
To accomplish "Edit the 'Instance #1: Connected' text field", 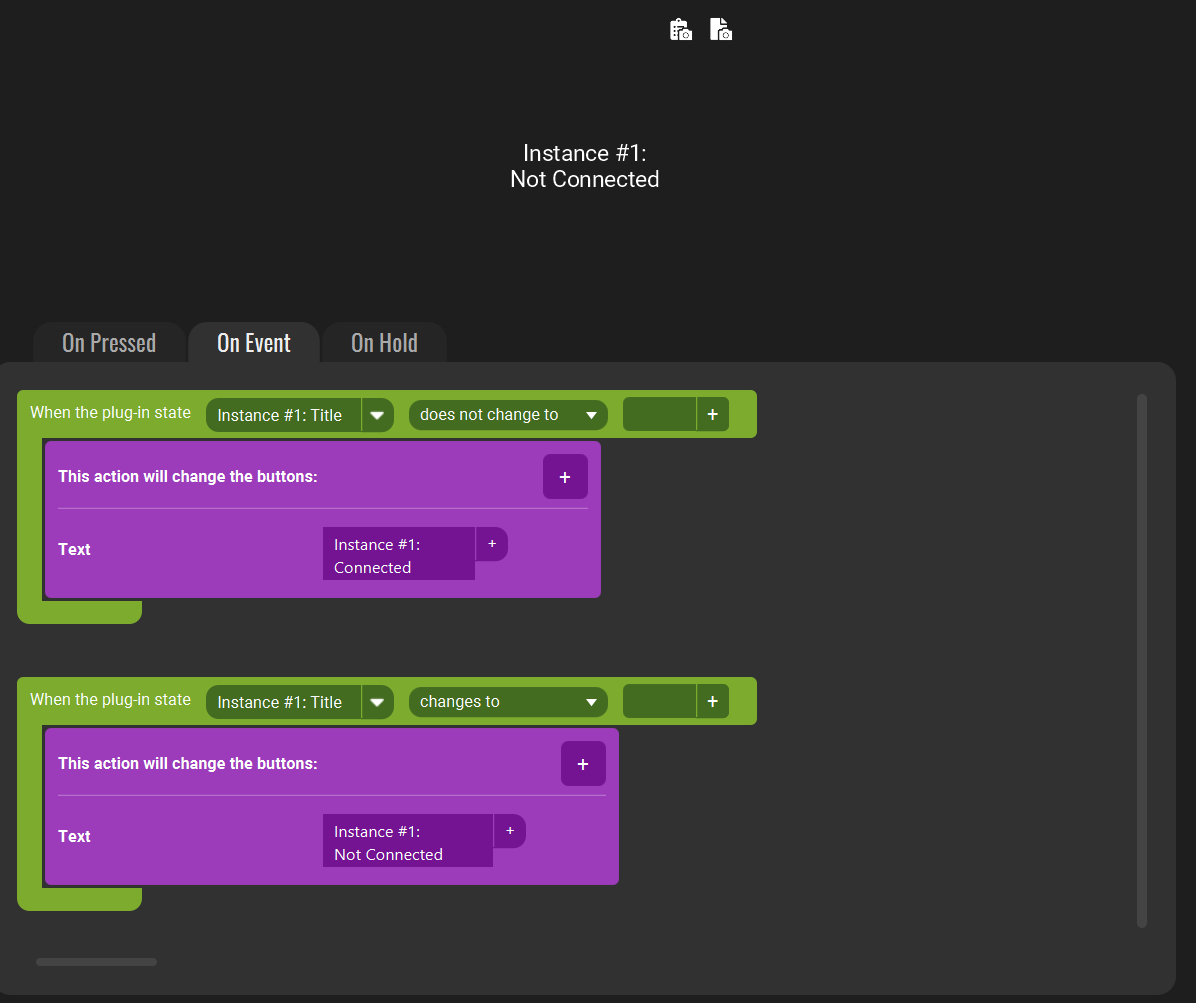I will [x=399, y=555].
